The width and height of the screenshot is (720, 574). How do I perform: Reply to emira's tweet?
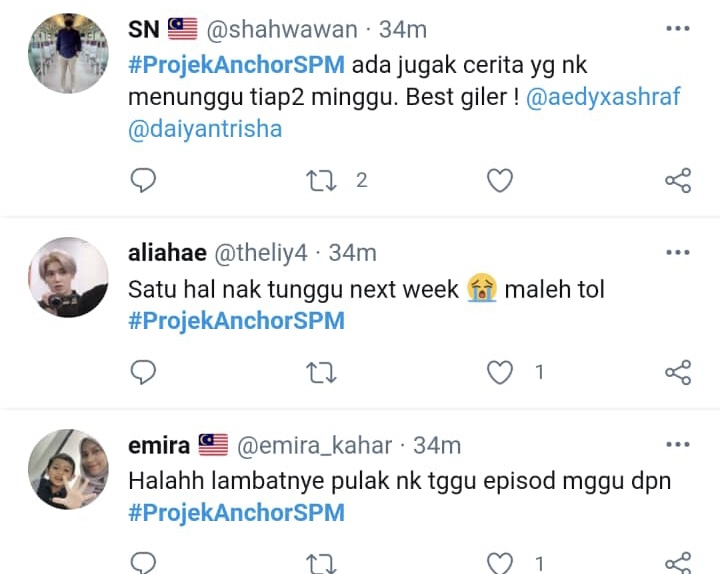tap(143, 563)
